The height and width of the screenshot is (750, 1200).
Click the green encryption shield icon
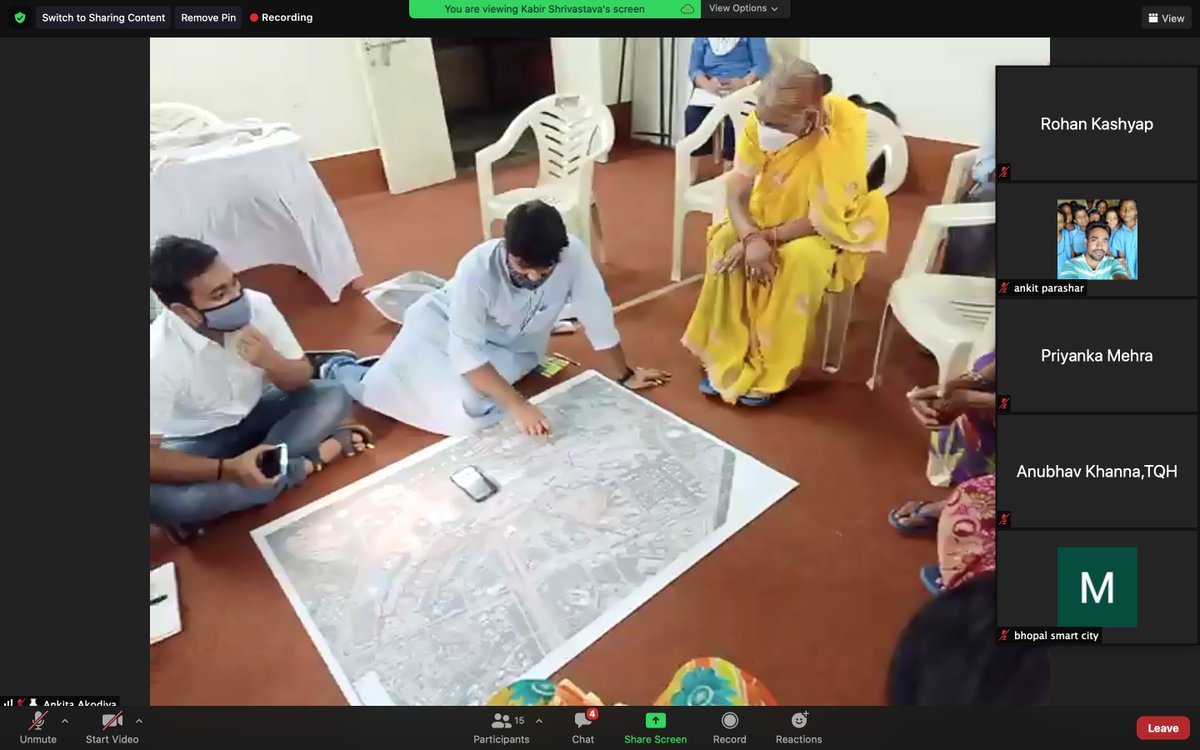[20, 18]
